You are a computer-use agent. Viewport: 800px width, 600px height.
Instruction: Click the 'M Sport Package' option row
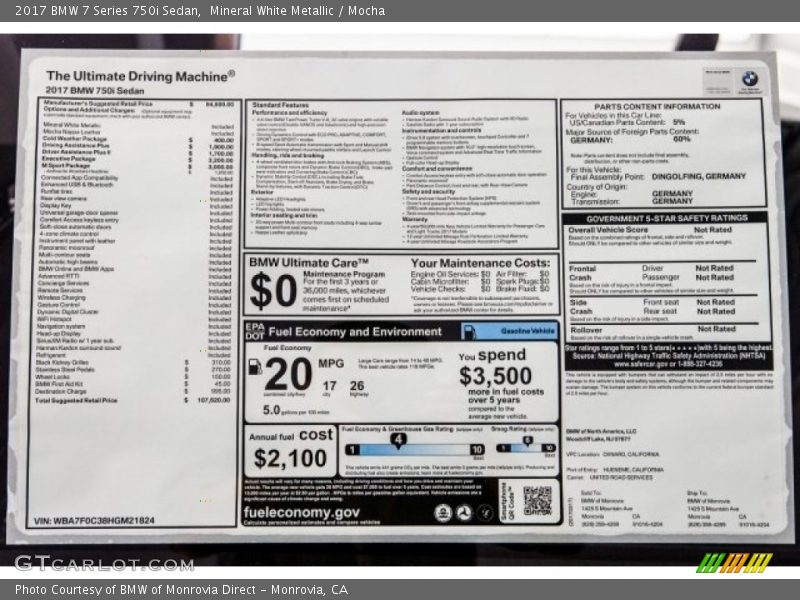coord(137,166)
